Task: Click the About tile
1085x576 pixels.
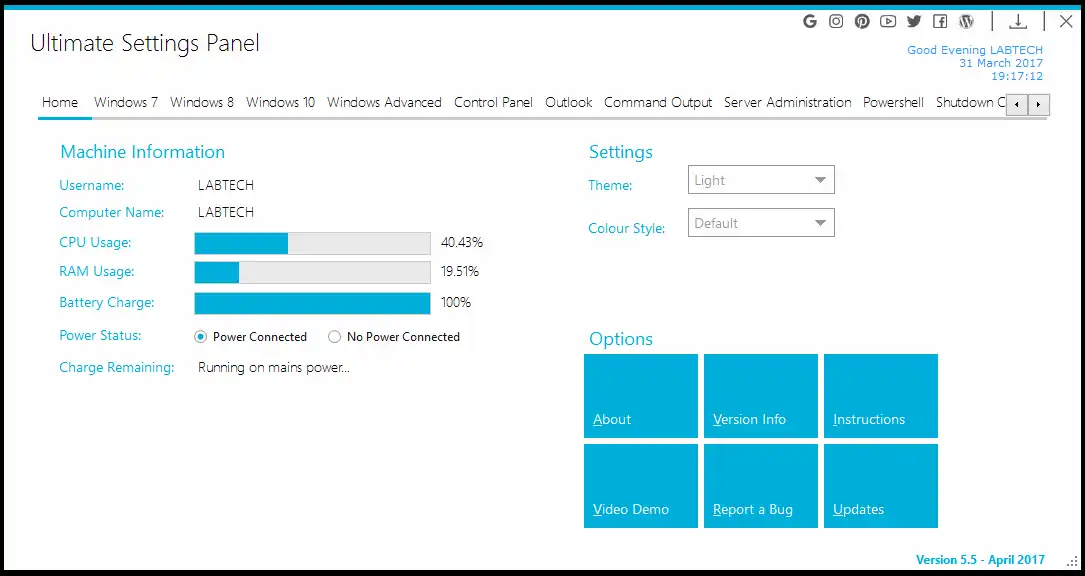Action: click(x=640, y=396)
